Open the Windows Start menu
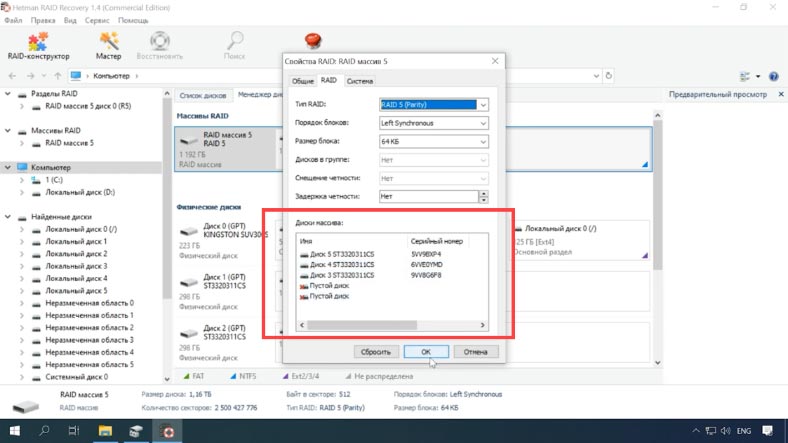The image size is (788, 443). tap(15, 431)
